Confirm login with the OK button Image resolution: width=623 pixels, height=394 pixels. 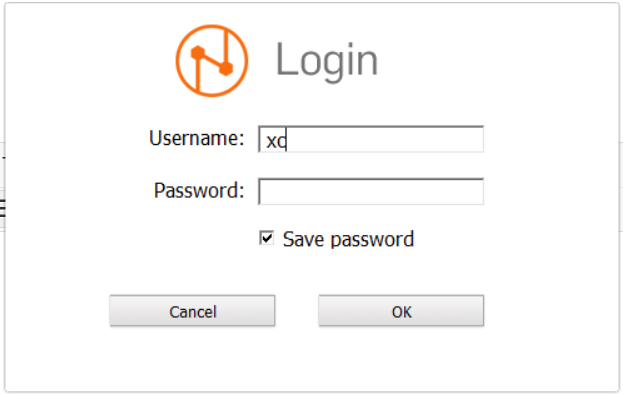click(x=401, y=311)
